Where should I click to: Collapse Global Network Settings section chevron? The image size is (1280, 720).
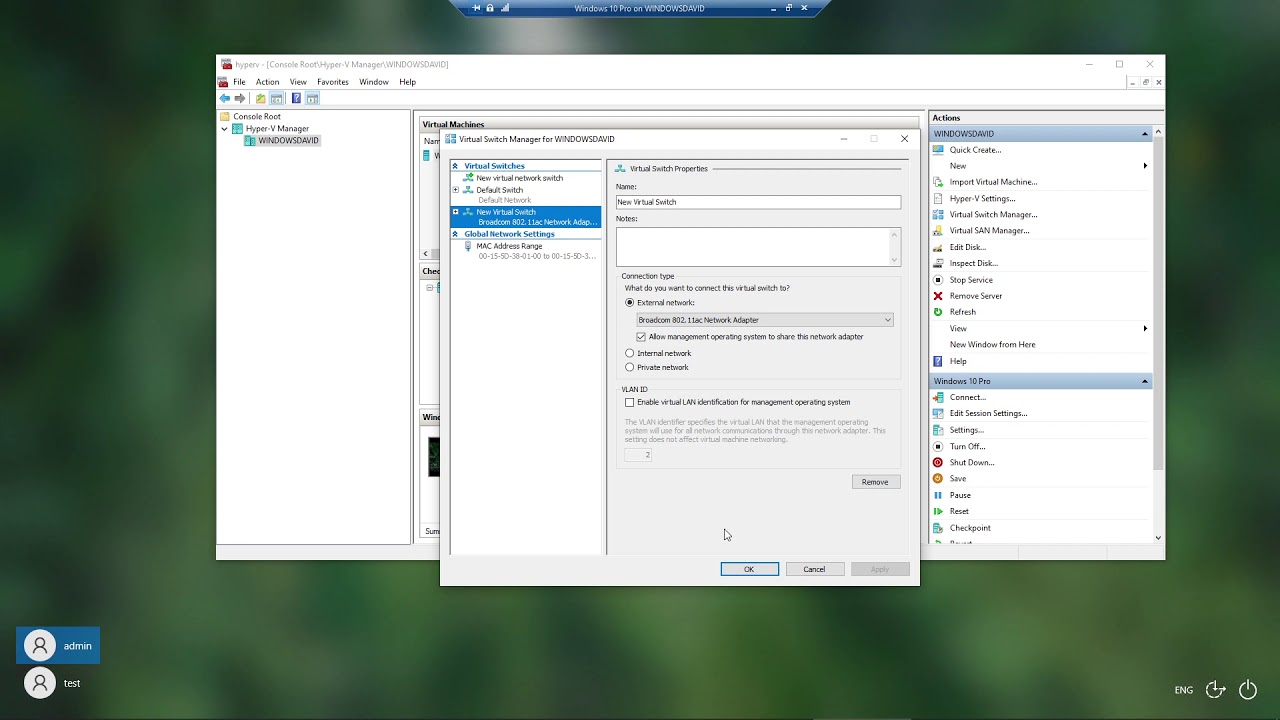pos(455,234)
